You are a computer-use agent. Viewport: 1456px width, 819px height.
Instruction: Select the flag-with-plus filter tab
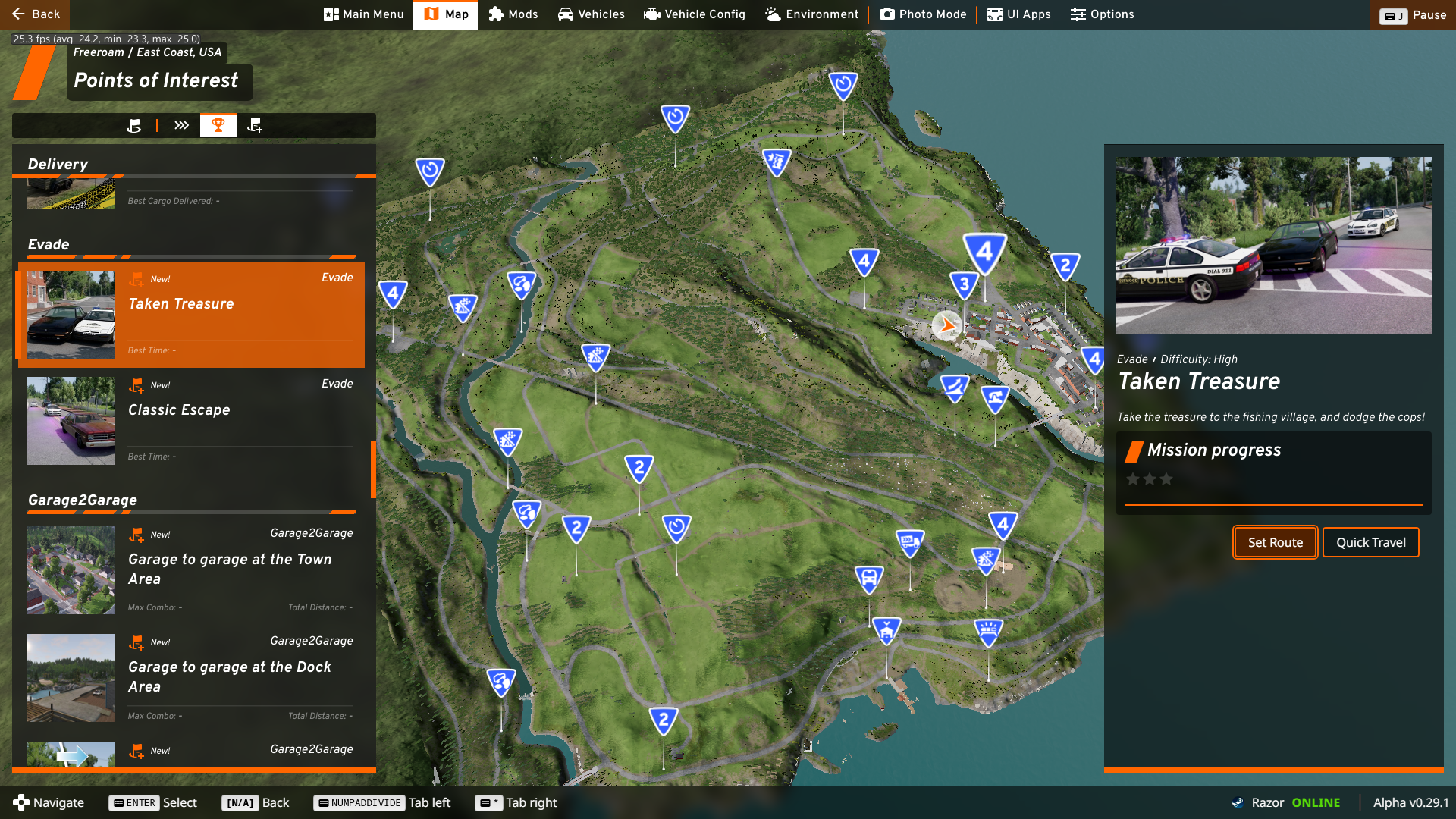[x=255, y=125]
